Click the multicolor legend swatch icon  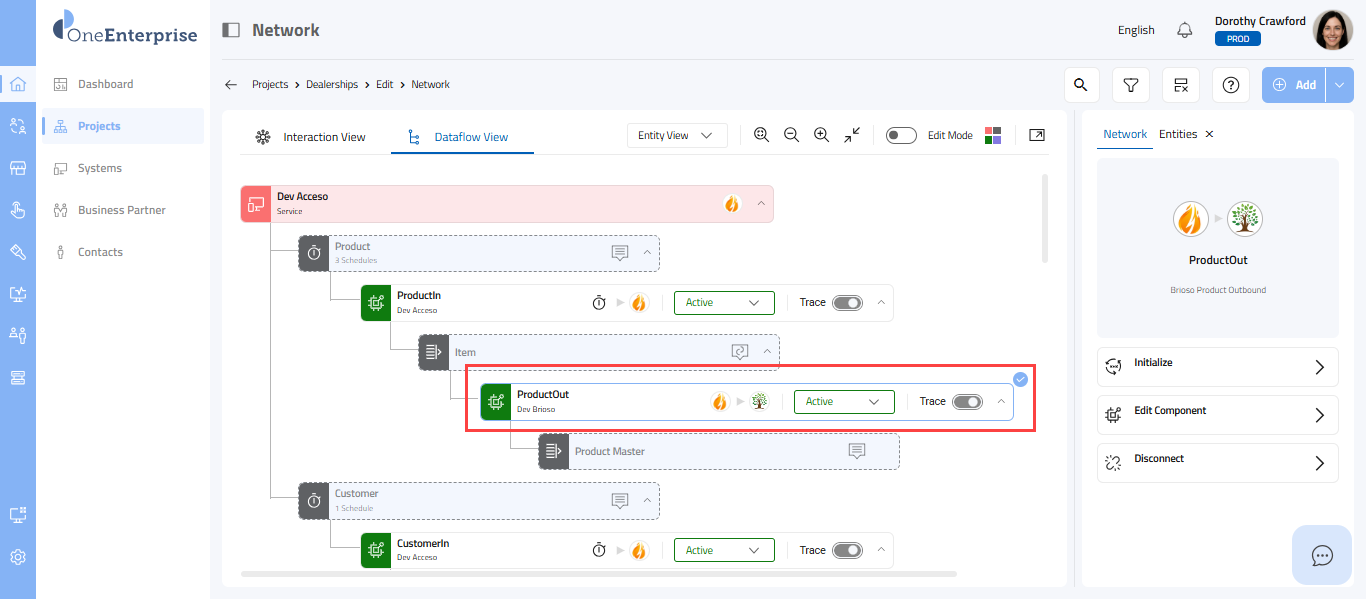pos(993,135)
